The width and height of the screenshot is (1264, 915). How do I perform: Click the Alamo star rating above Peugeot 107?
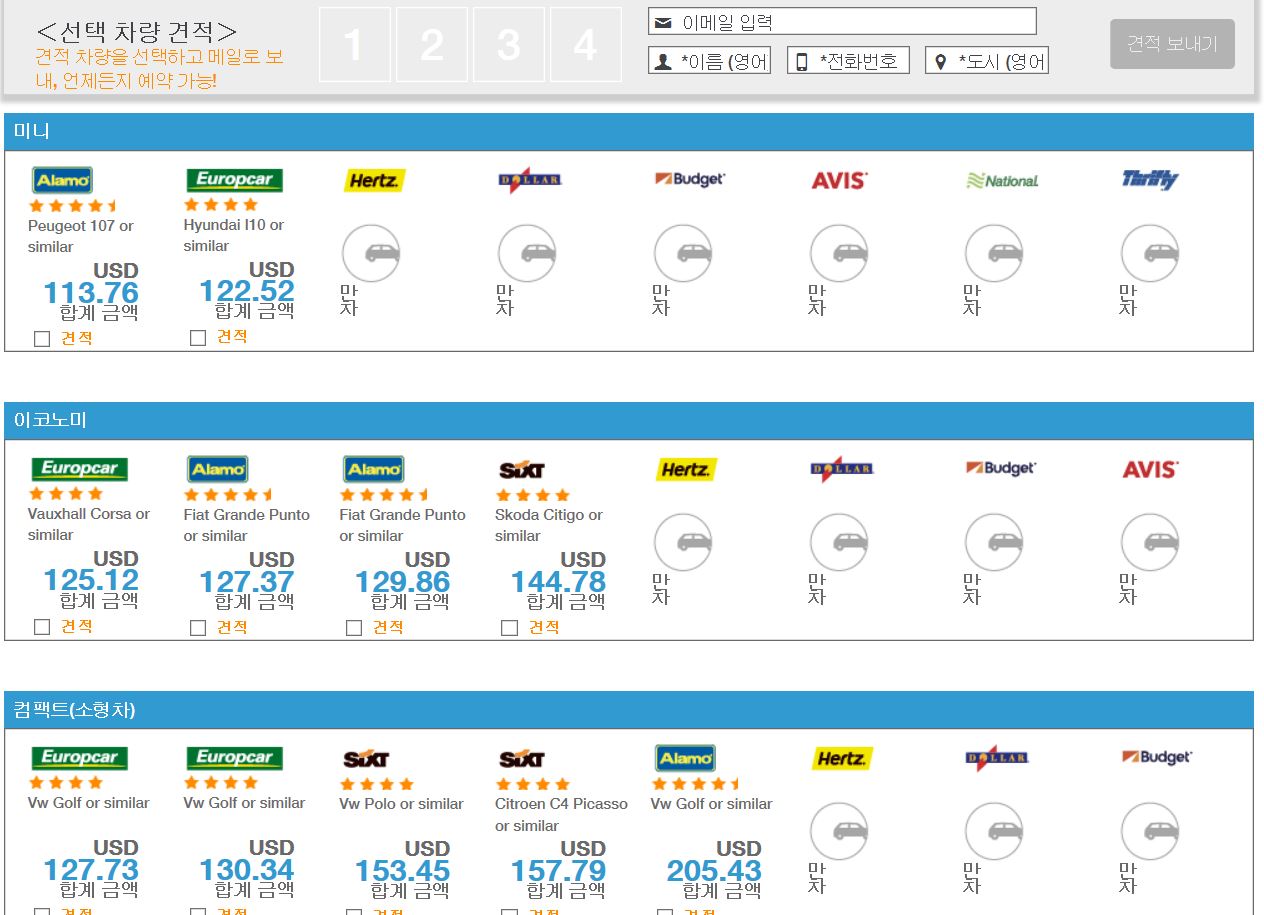coord(75,206)
